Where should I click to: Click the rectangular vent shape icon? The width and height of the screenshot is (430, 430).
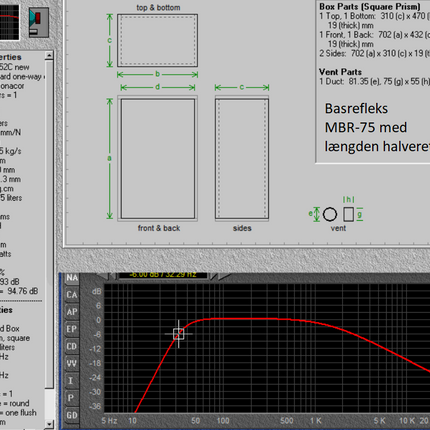[348, 214]
